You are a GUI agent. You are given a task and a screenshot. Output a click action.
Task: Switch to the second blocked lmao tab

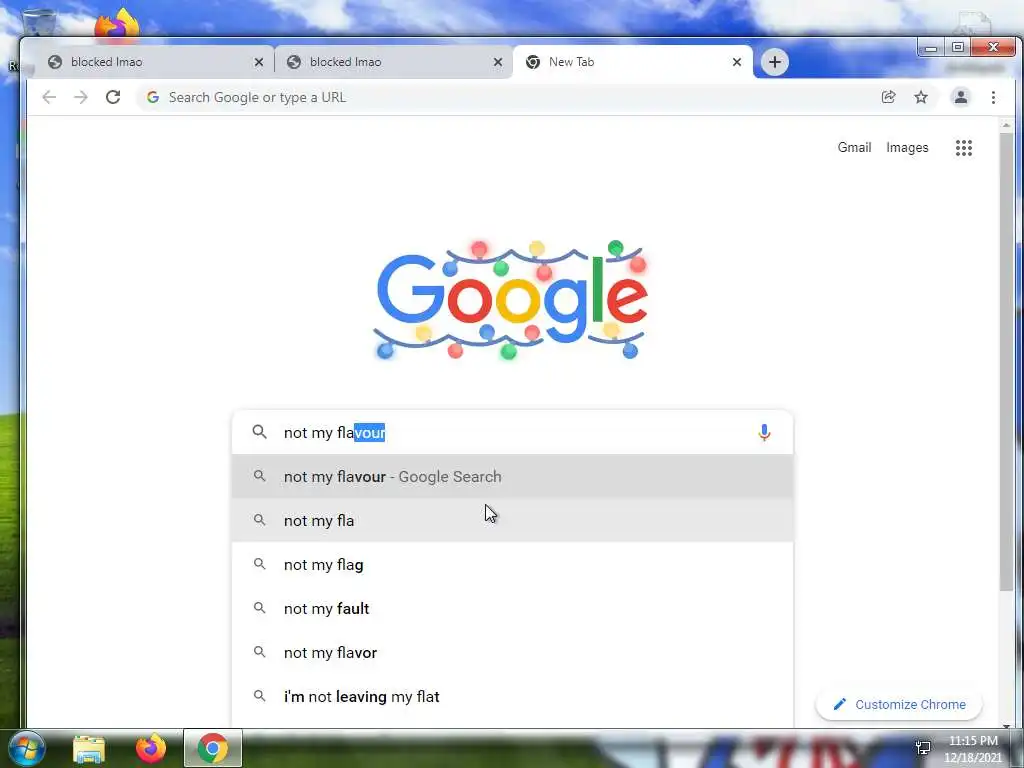[392, 62]
